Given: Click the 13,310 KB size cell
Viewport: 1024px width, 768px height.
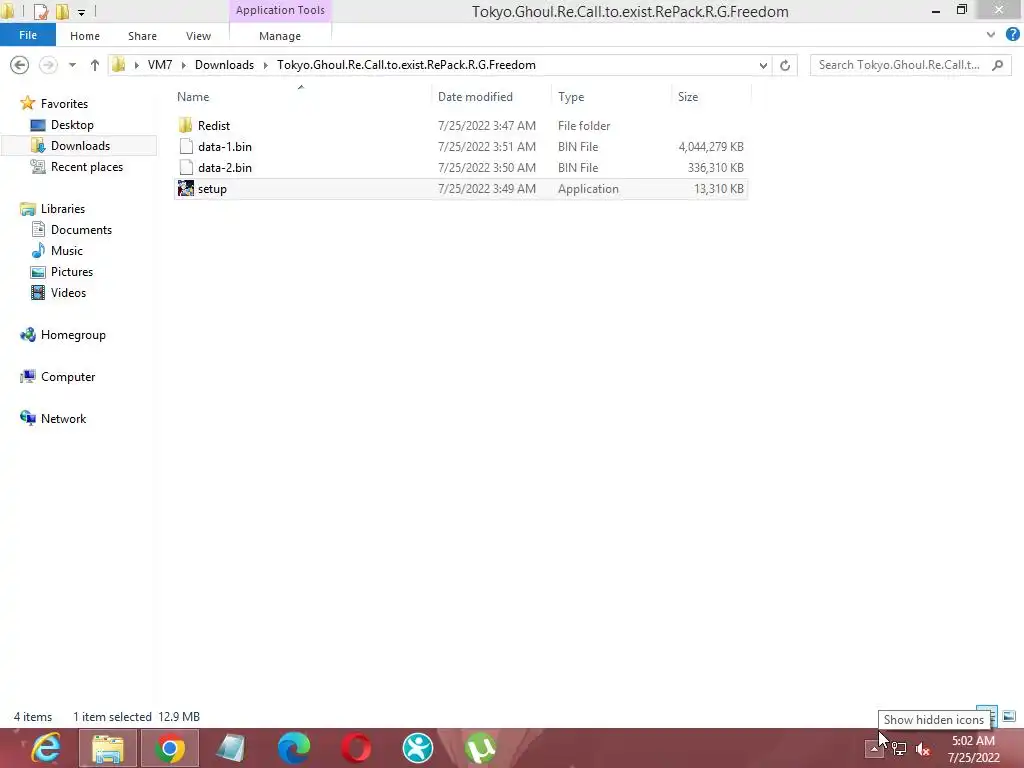Looking at the screenshot, I should click(x=718, y=189).
